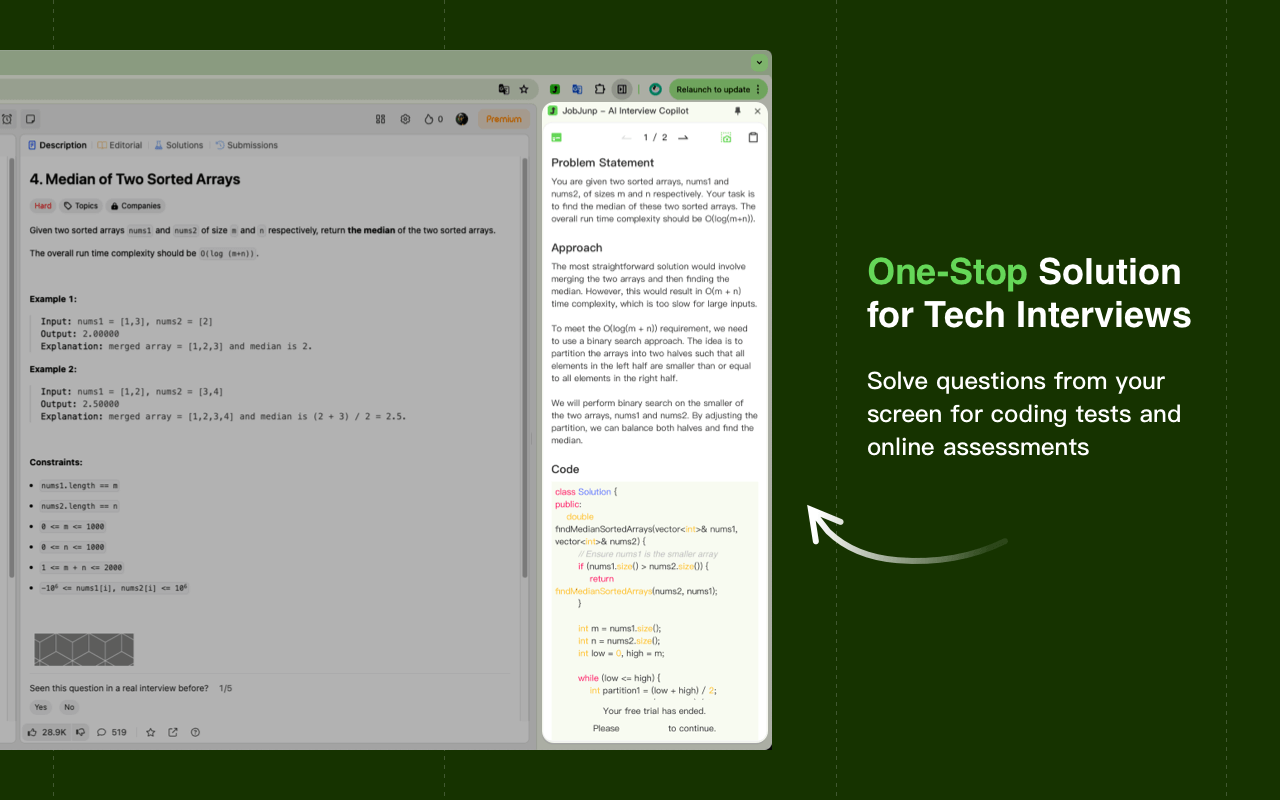
Task: Click Relaunch to update button
Action: (x=718, y=89)
